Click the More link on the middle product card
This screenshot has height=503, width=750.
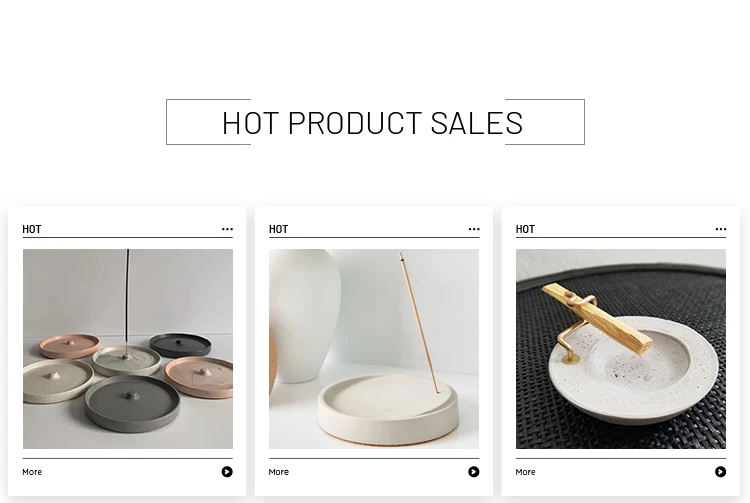[x=278, y=472]
